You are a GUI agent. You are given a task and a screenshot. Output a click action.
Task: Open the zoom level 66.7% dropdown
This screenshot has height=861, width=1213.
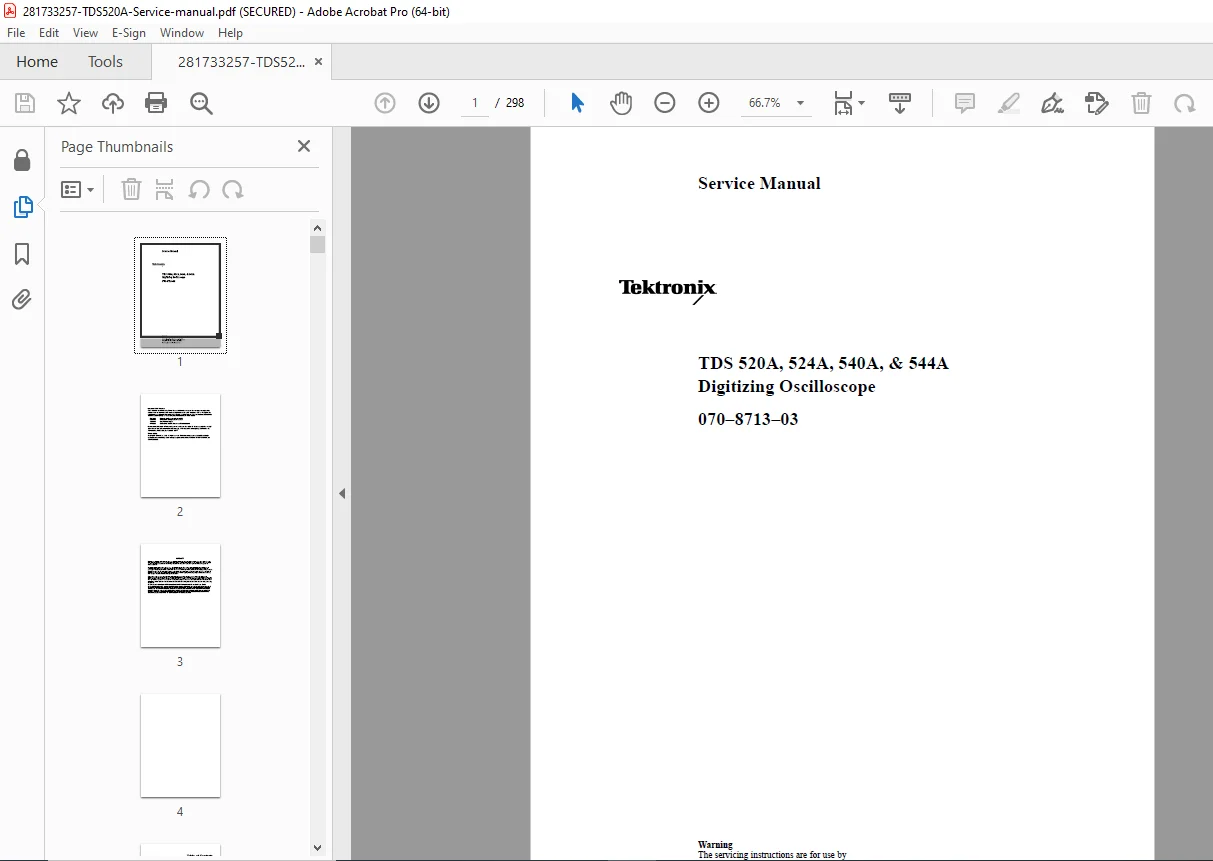pos(800,103)
